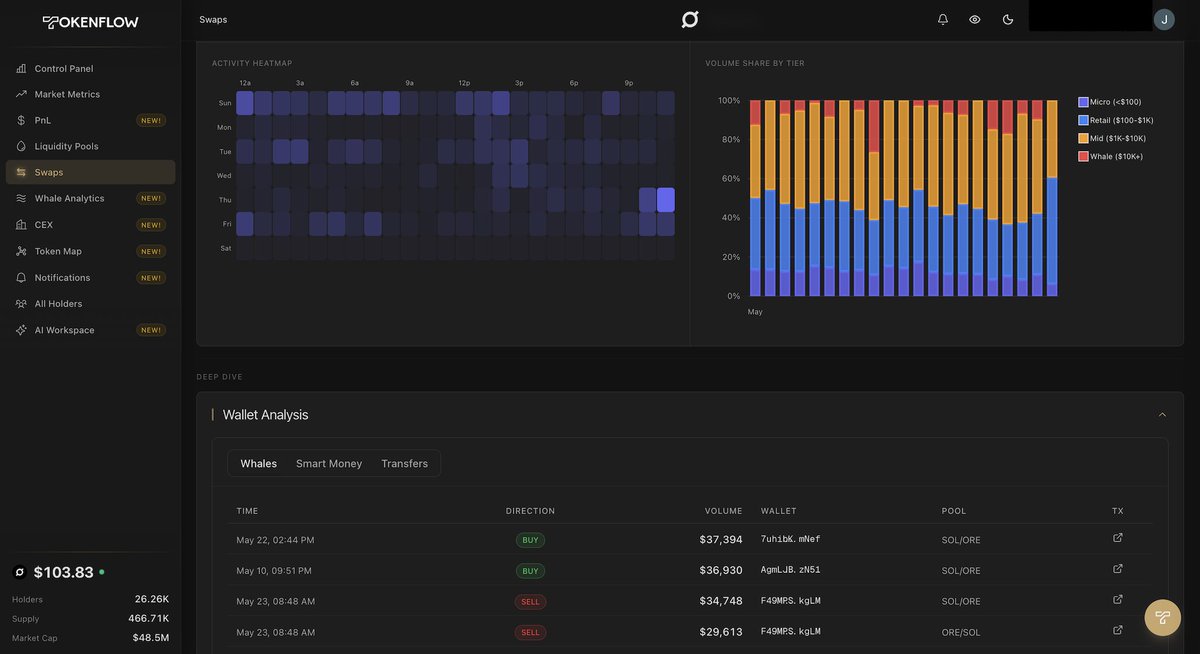
Task: Open wallet AgmLJB..zN51
Action: [x=790, y=570]
